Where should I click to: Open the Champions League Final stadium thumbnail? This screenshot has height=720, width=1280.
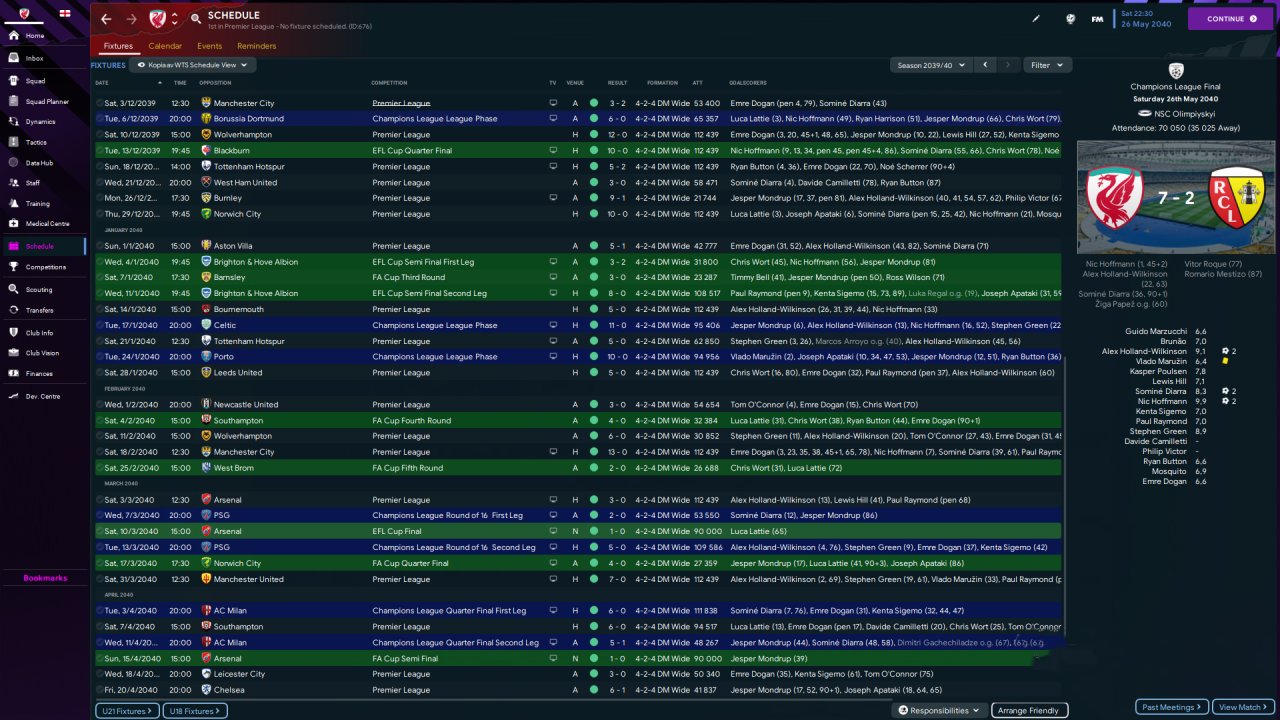click(1176, 197)
